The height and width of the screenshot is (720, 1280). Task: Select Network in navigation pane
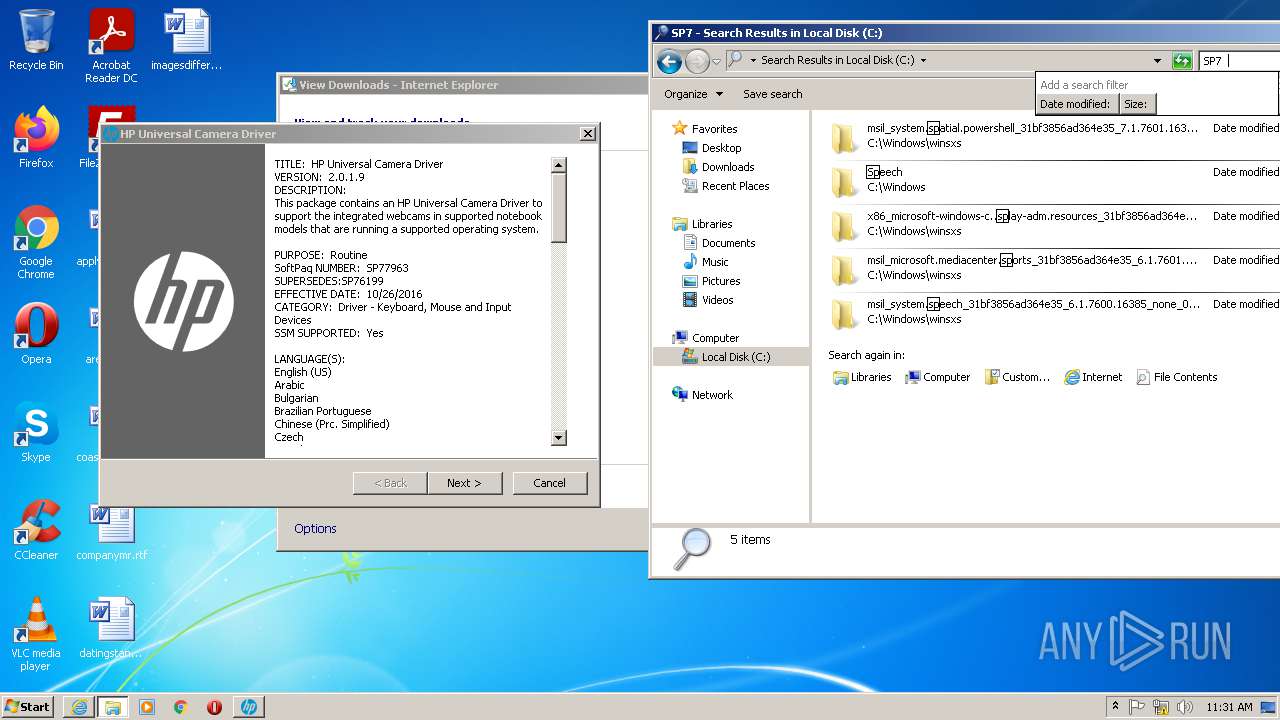pyautogui.click(x=702, y=395)
